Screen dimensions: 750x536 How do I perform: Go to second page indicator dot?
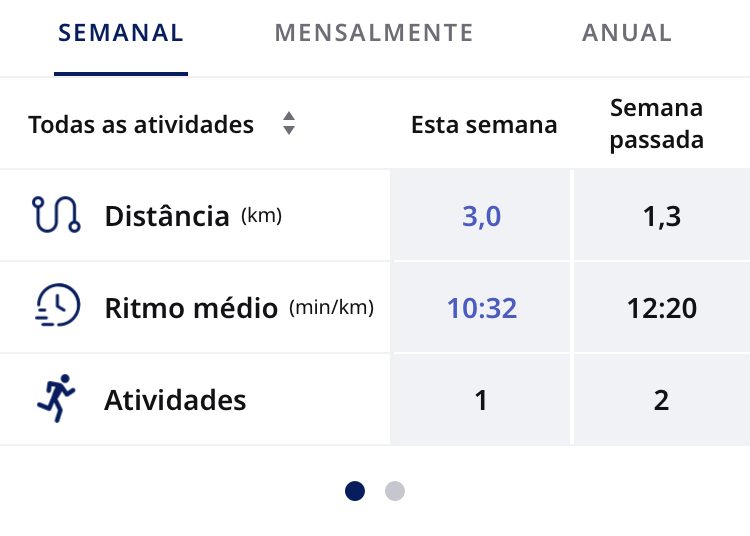click(395, 491)
